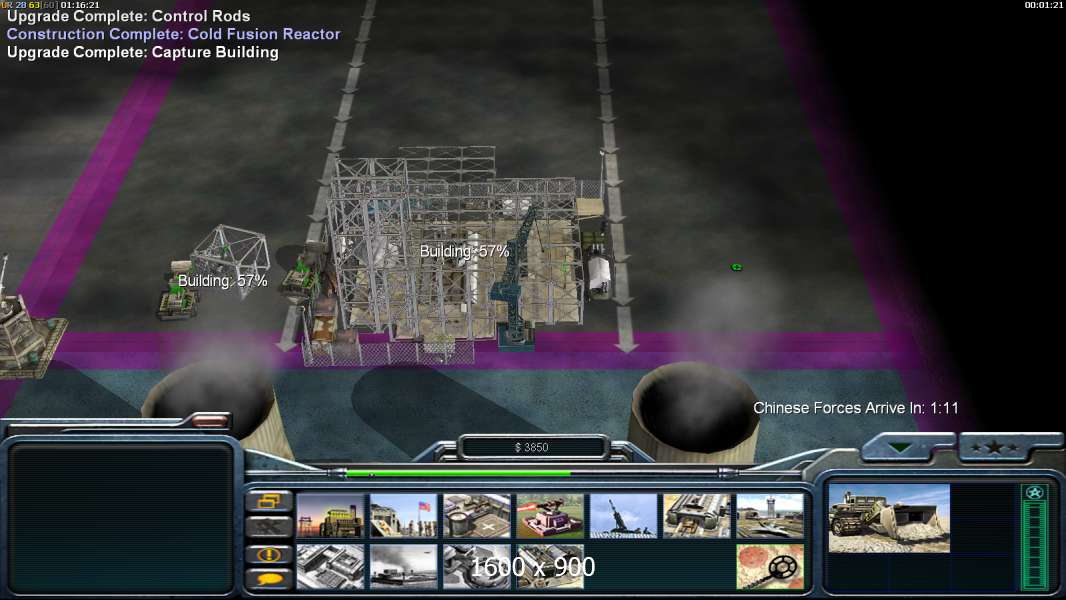Click the 01:16:21 counter at top left
Screen dimensions: 1066x600
(80, 5)
